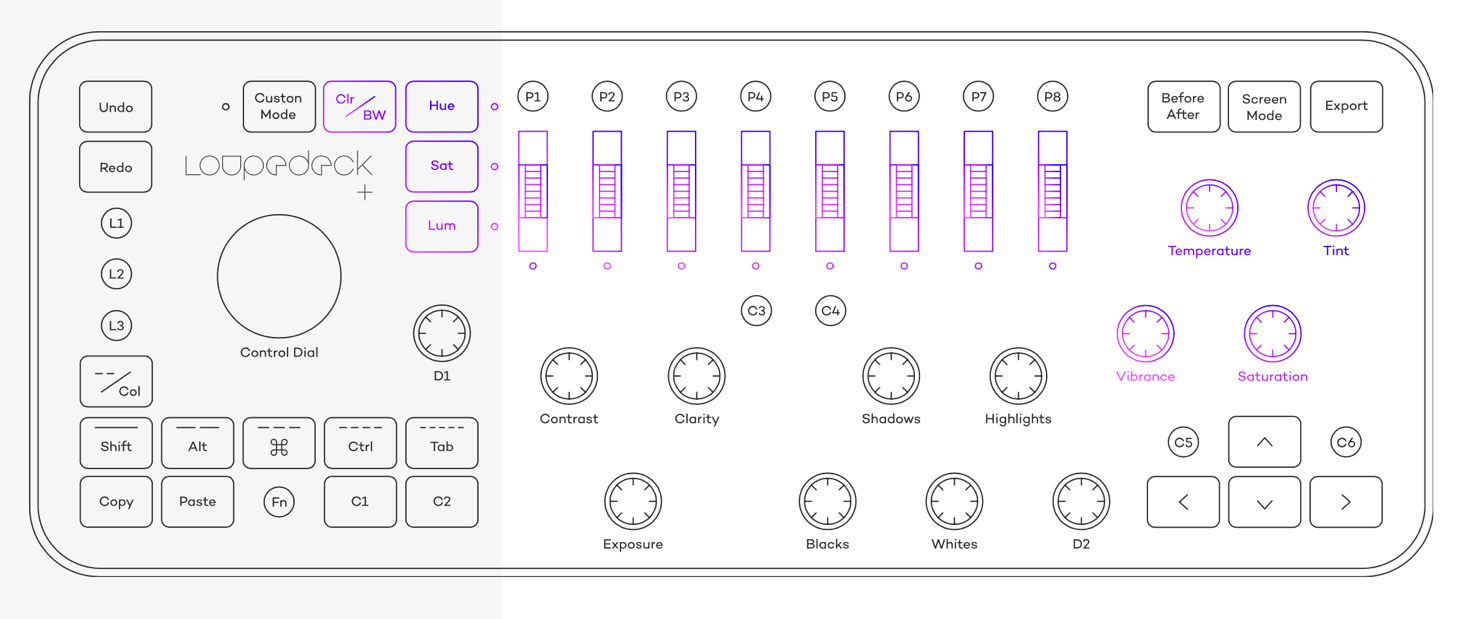Open Screen Mode
Image resolution: width=1471 pixels, height=619 pixels.
1263,106
